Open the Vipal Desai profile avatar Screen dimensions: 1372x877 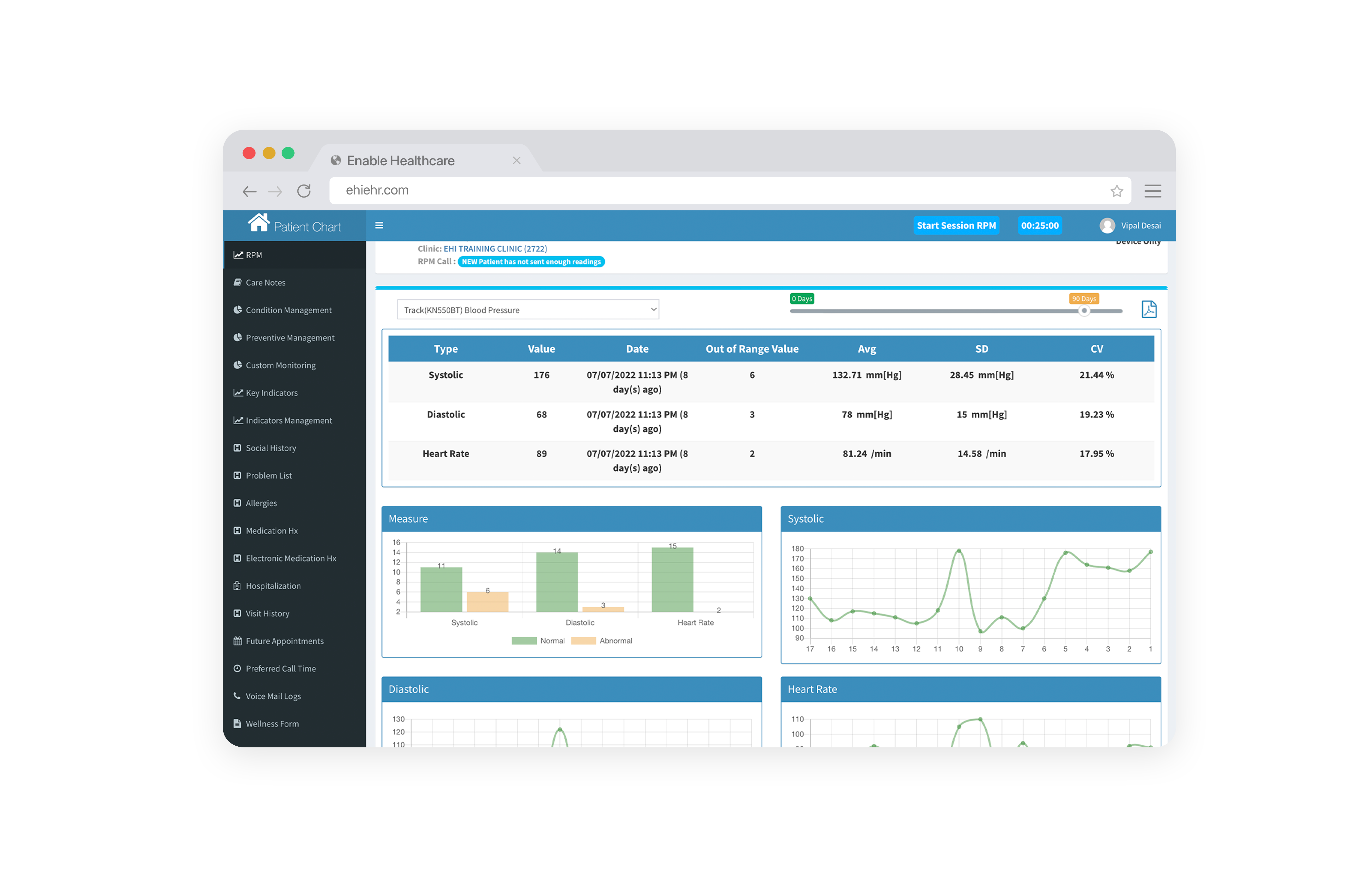(x=1108, y=226)
